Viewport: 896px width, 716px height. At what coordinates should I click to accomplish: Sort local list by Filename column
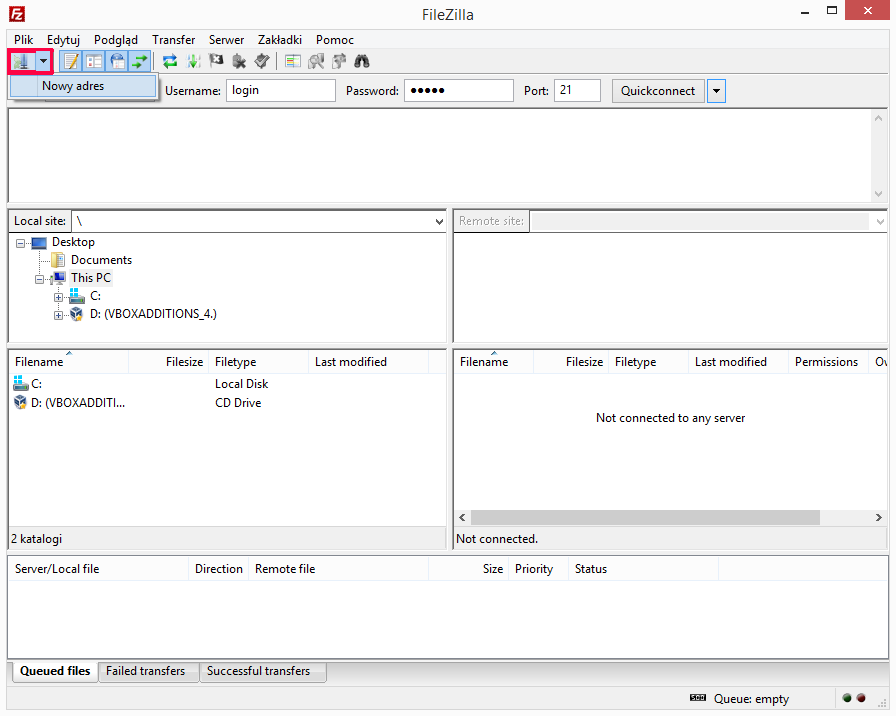[69, 362]
